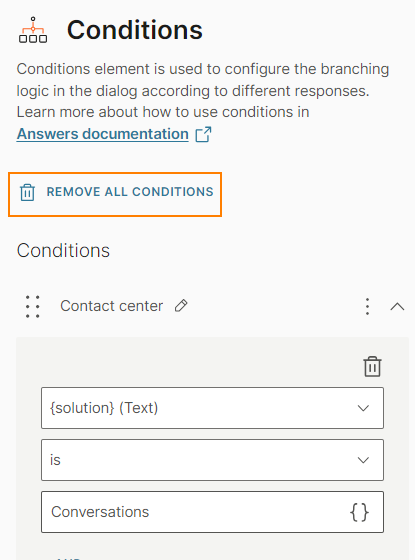Viewport: 415px width, 560px height.
Task: Click the external link icon beside Answers documentation
Action: point(204,135)
